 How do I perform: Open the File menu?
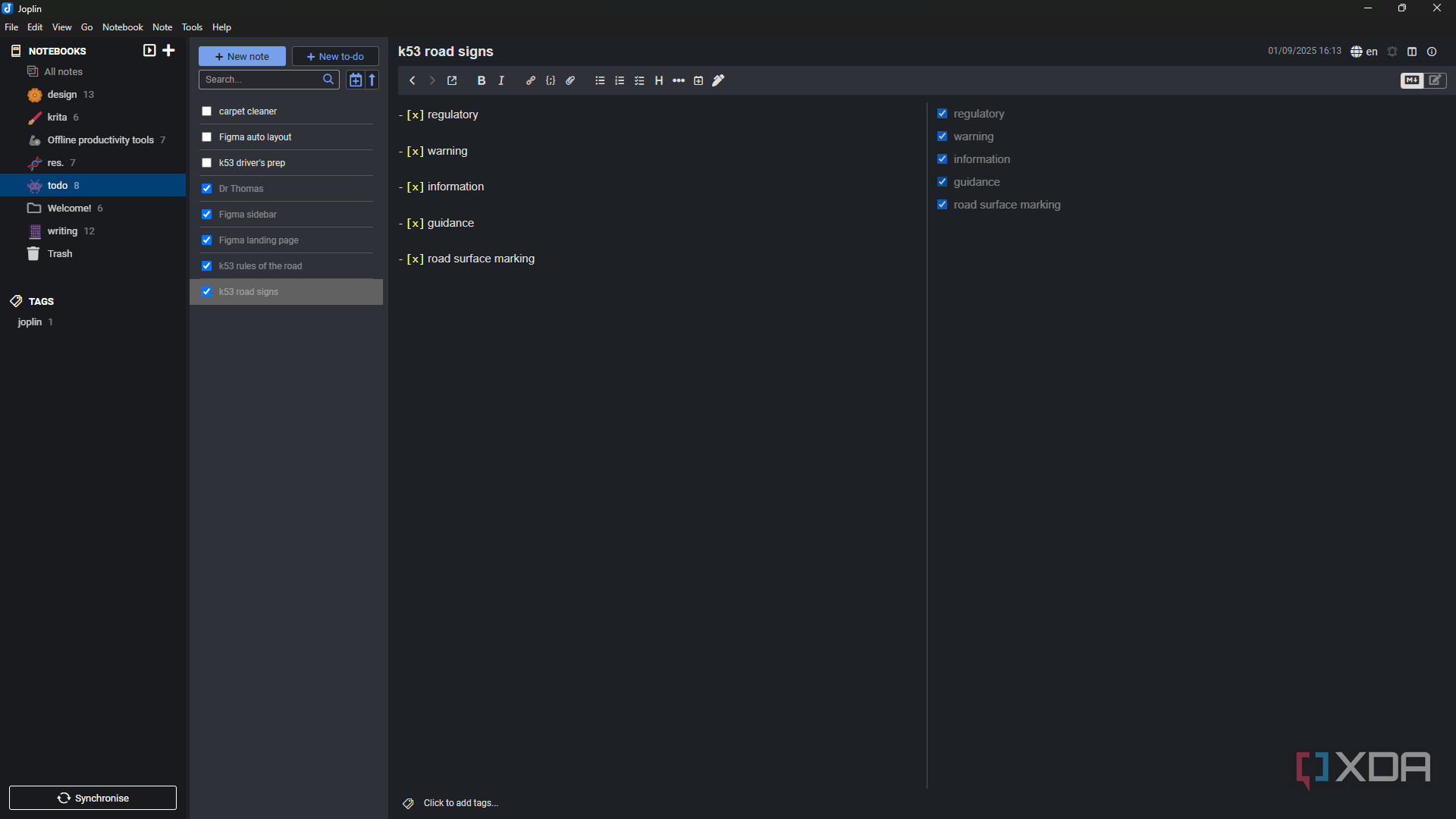pyautogui.click(x=11, y=27)
